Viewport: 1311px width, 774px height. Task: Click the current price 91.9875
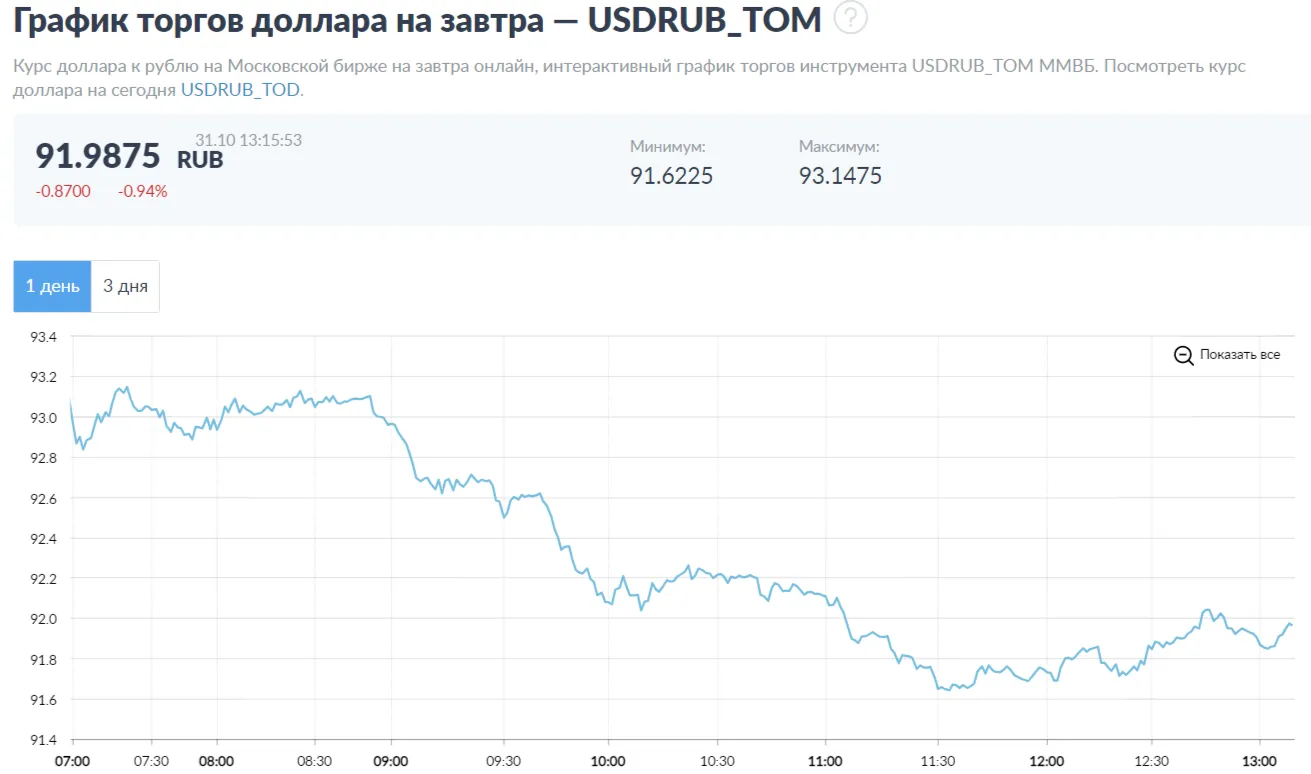tap(98, 156)
